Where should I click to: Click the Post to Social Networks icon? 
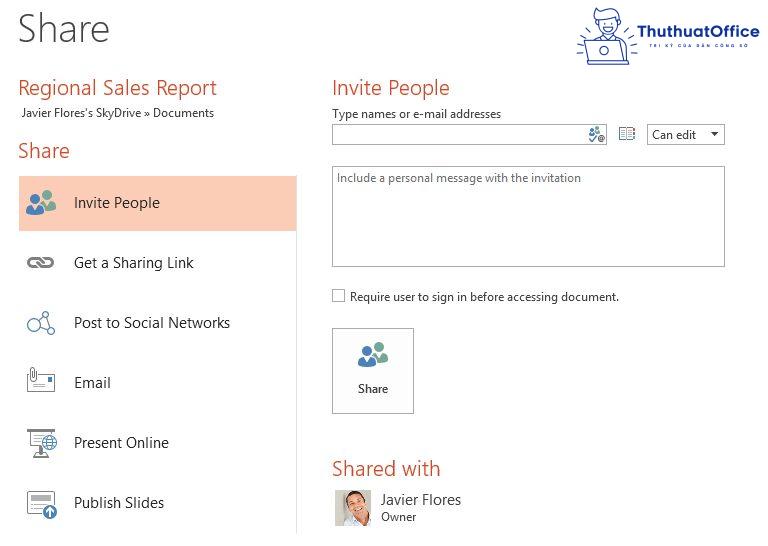(41, 323)
